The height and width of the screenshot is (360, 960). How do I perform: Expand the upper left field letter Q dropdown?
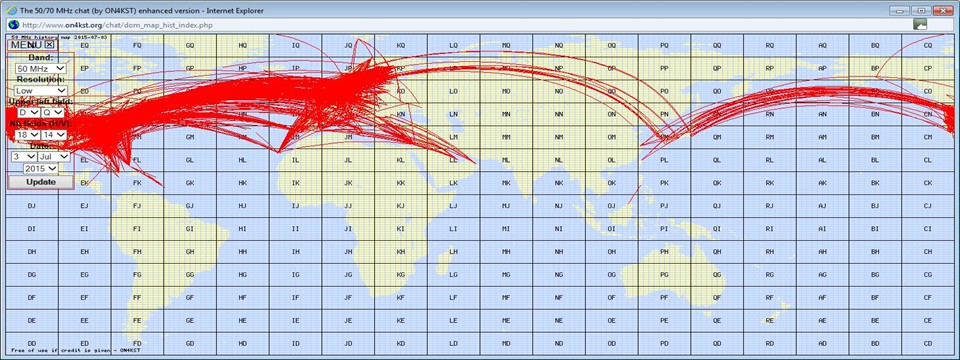pyautogui.click(x=53, y=113)
